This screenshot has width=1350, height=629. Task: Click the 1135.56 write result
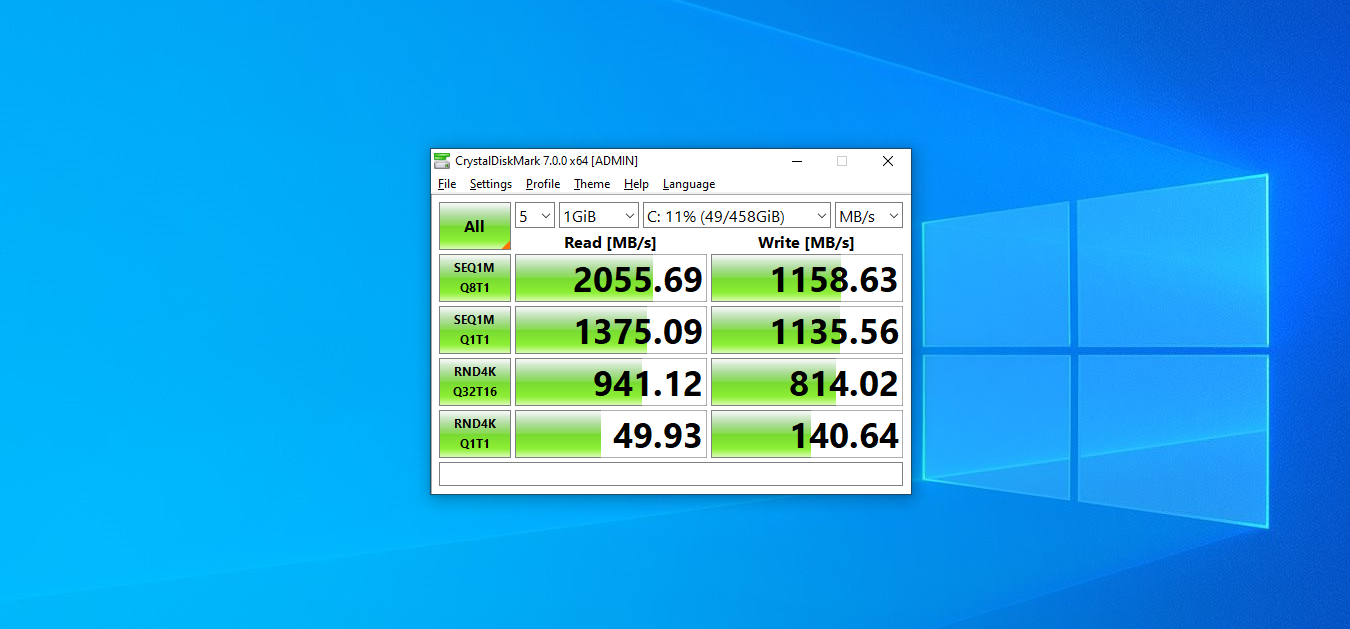point(807,330)
